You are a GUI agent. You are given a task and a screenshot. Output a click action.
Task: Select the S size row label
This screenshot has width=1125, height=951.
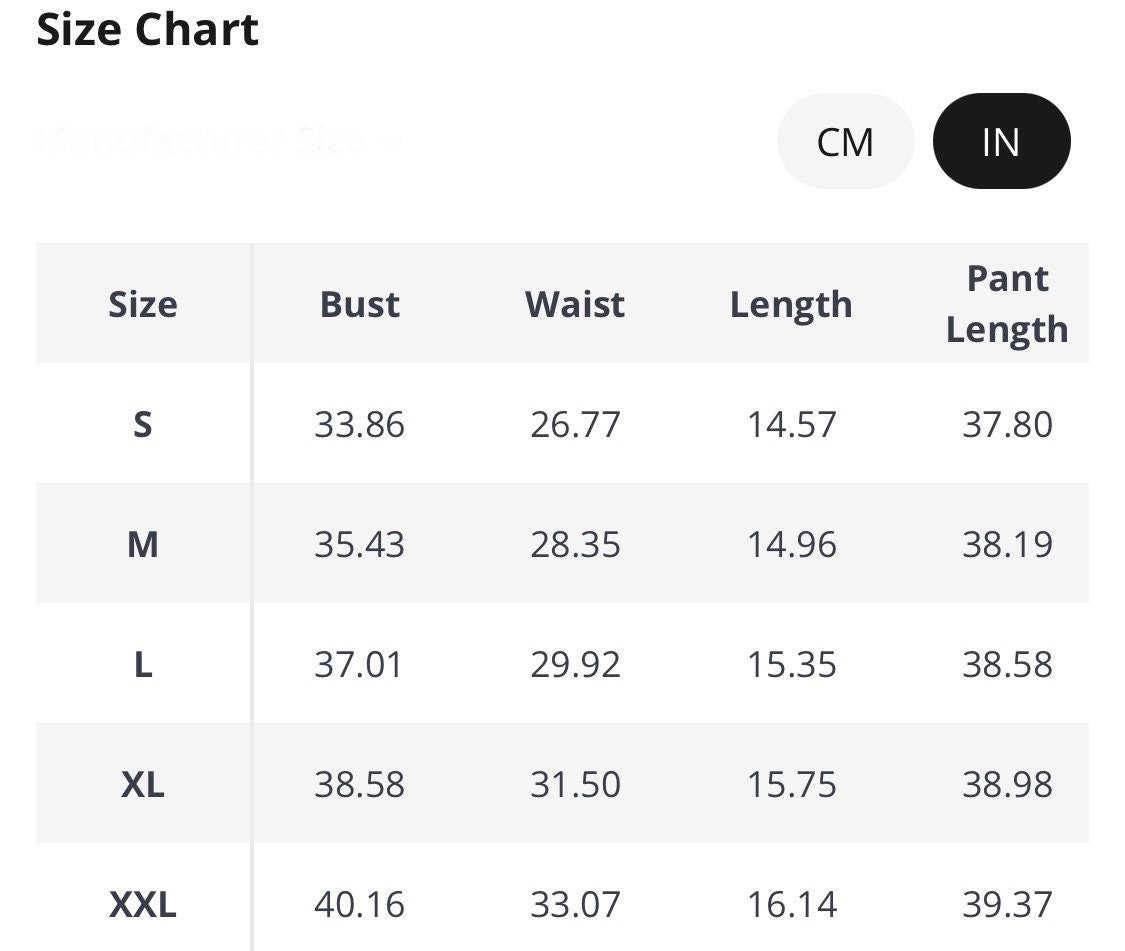143,424
